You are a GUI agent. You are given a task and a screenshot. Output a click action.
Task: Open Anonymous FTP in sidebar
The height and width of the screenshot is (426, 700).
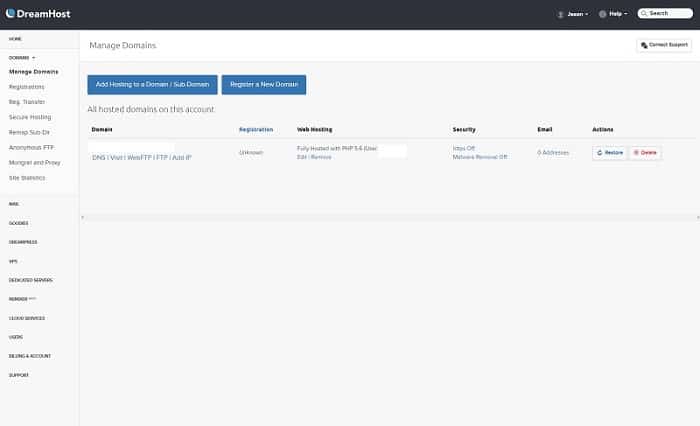[31, 147]
